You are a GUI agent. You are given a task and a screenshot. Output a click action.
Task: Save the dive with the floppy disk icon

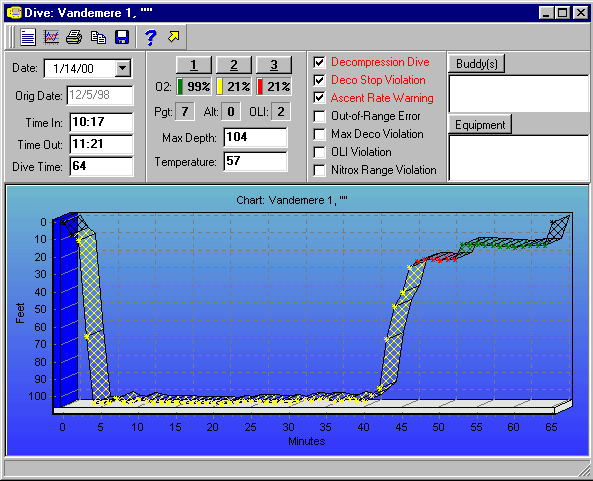[122, 37]
